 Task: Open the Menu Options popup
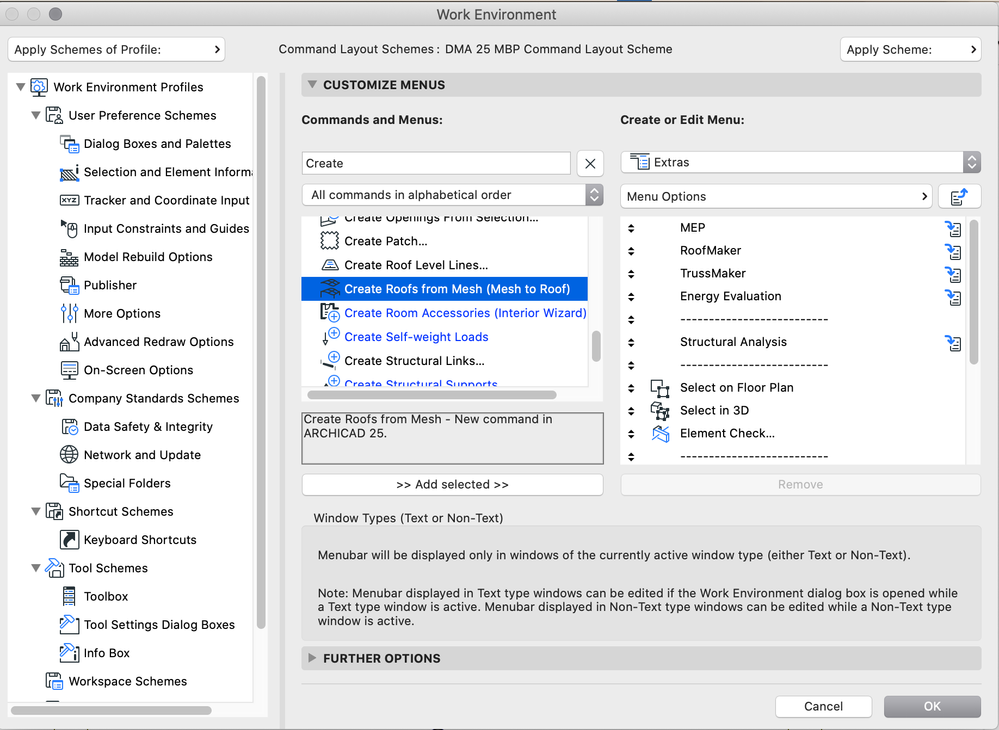776,196
